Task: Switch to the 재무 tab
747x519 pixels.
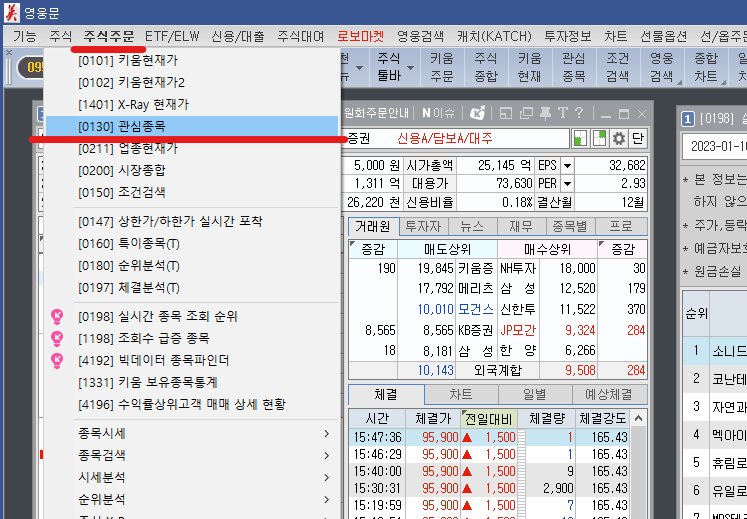Action: (521, 226)
